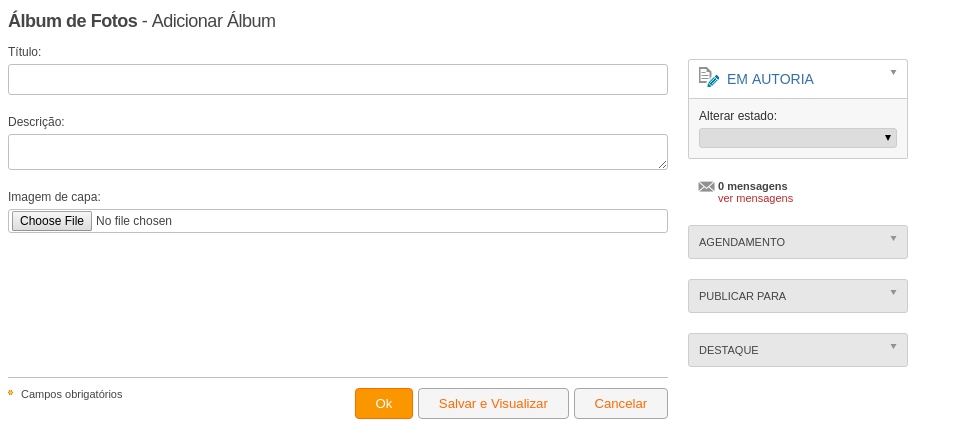Expand the Agendamento panel arrow
This screenshot has height=444, width=975.
click(894, 238)
